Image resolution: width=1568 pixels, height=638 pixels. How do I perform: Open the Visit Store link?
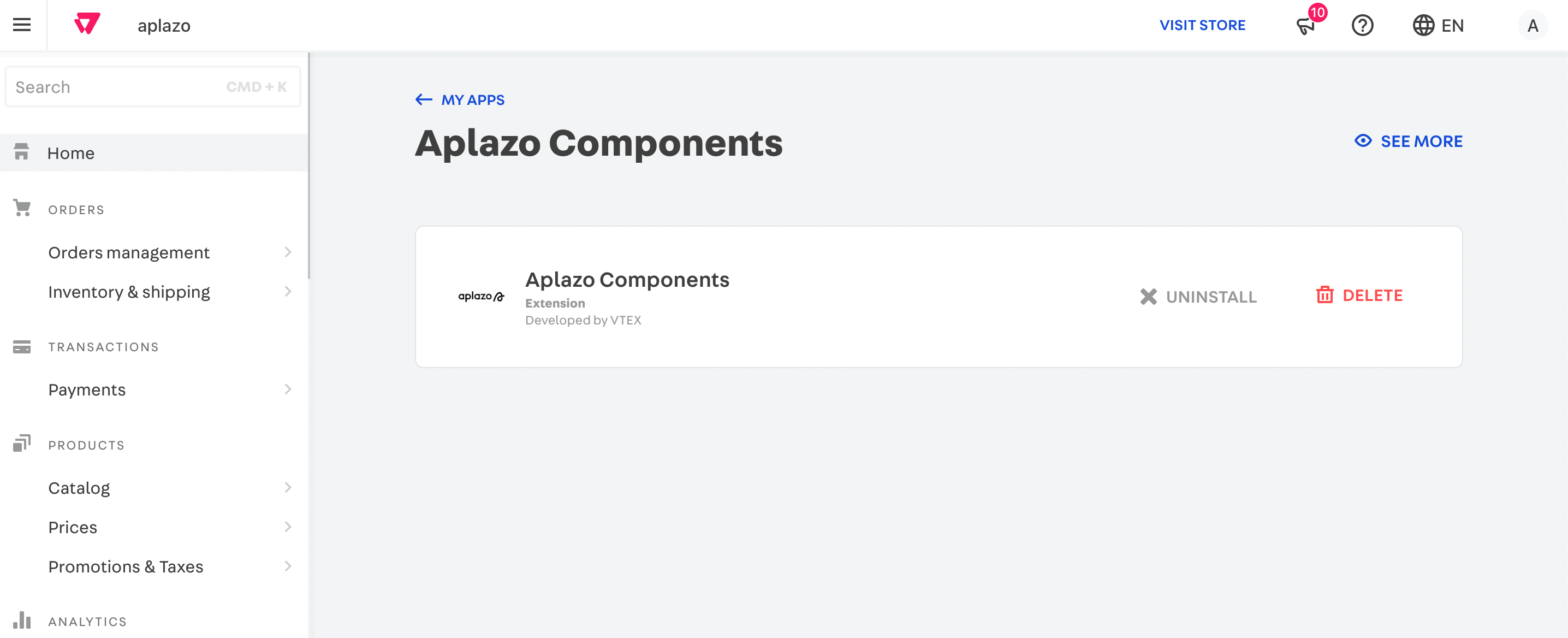1202,26
